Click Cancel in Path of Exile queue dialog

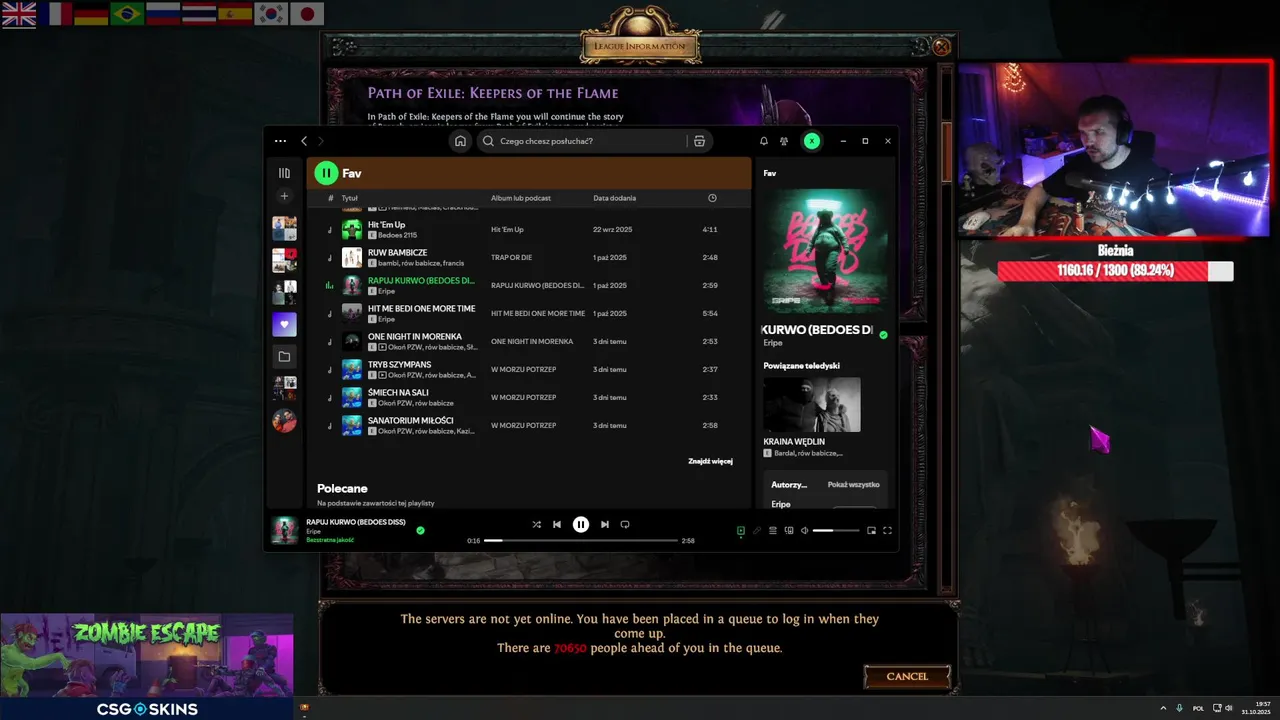pos(907,676)
